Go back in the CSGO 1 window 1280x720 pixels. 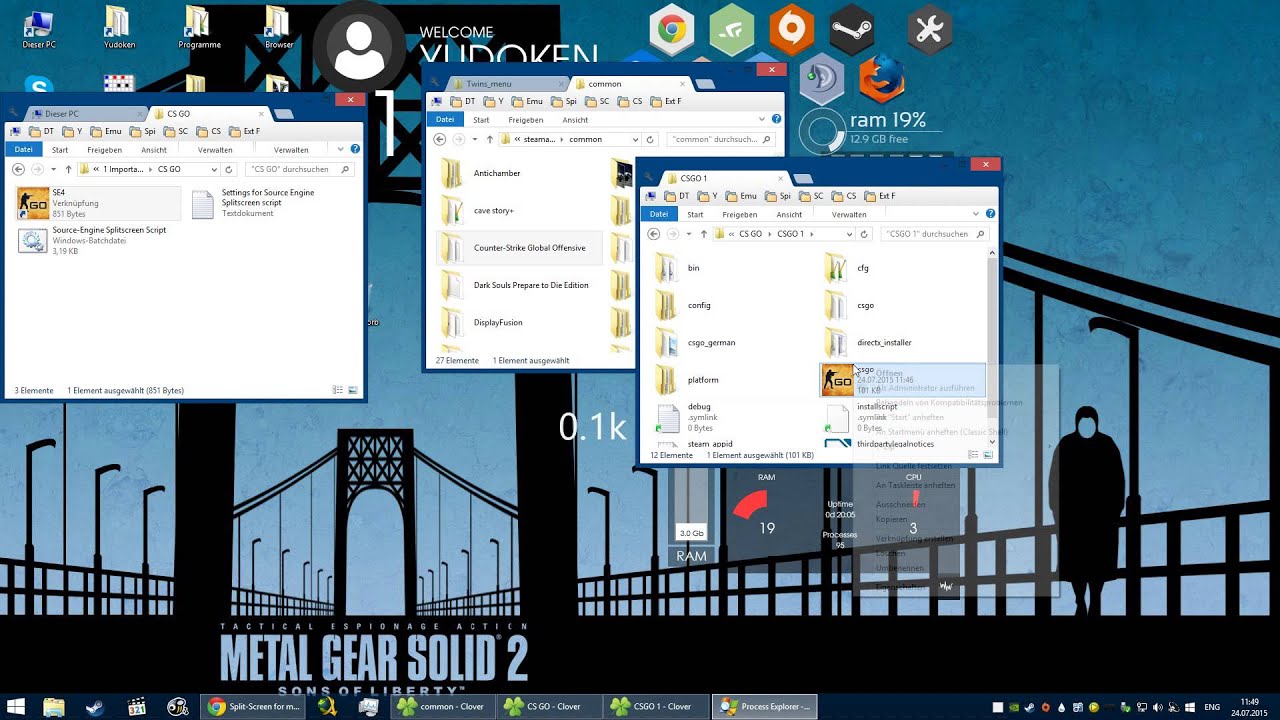click(x=654, y=234)
